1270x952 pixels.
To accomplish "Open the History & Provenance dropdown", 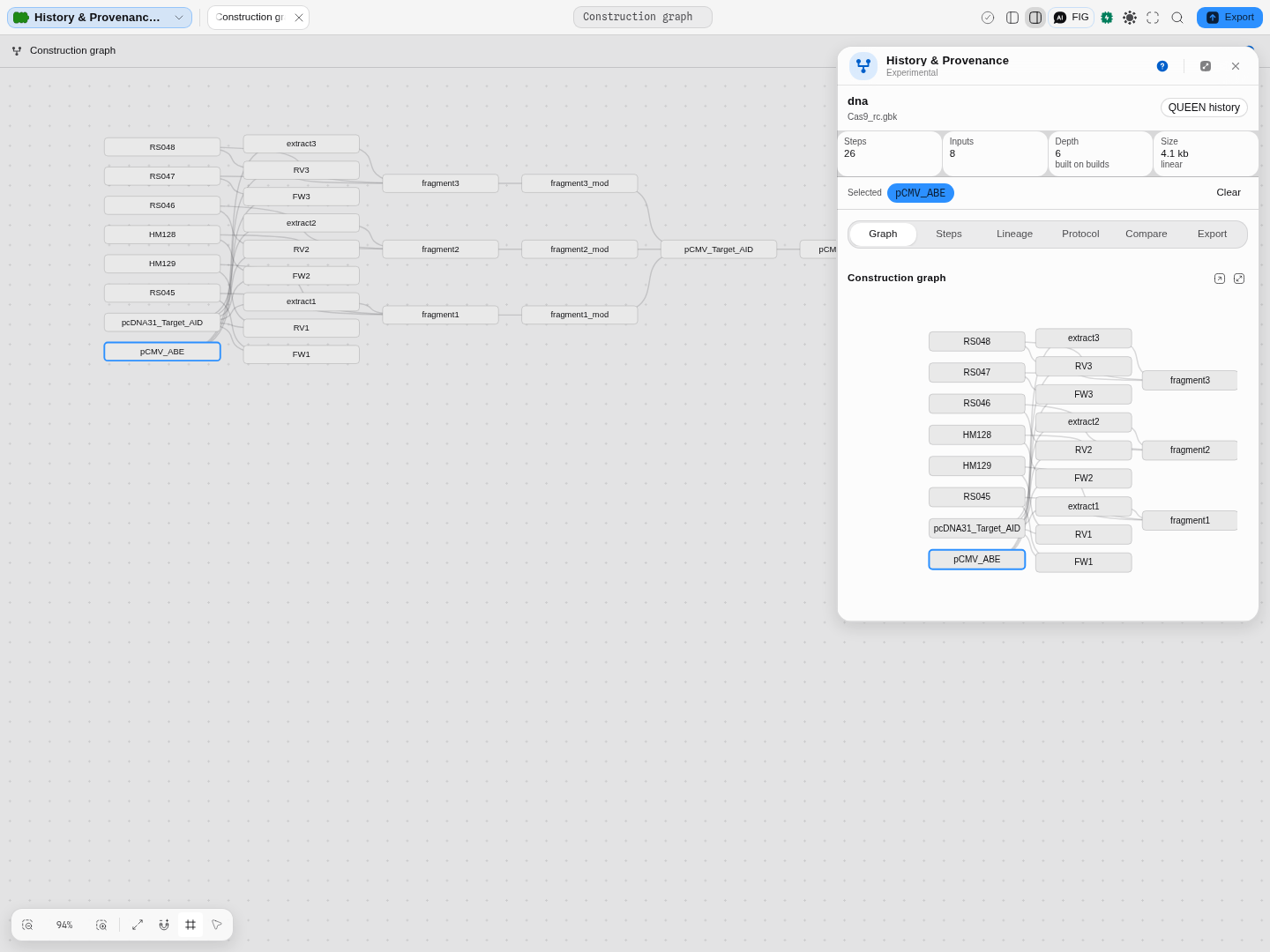I will 100,18.
